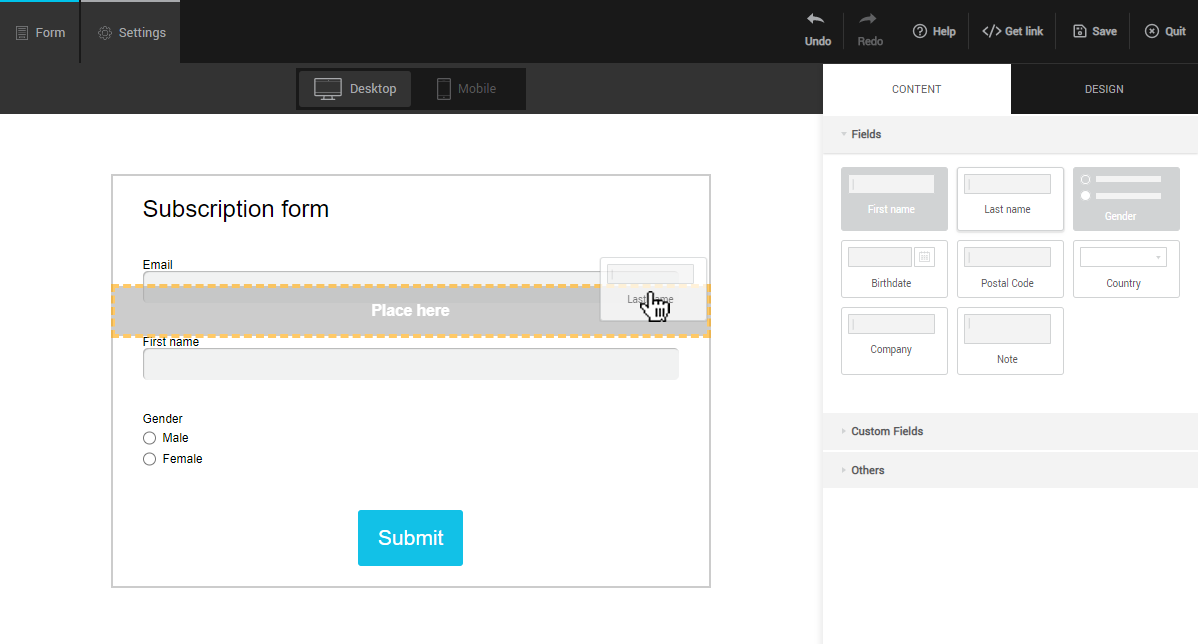
Task: Click the First name input field
Action: coord(410,364)
